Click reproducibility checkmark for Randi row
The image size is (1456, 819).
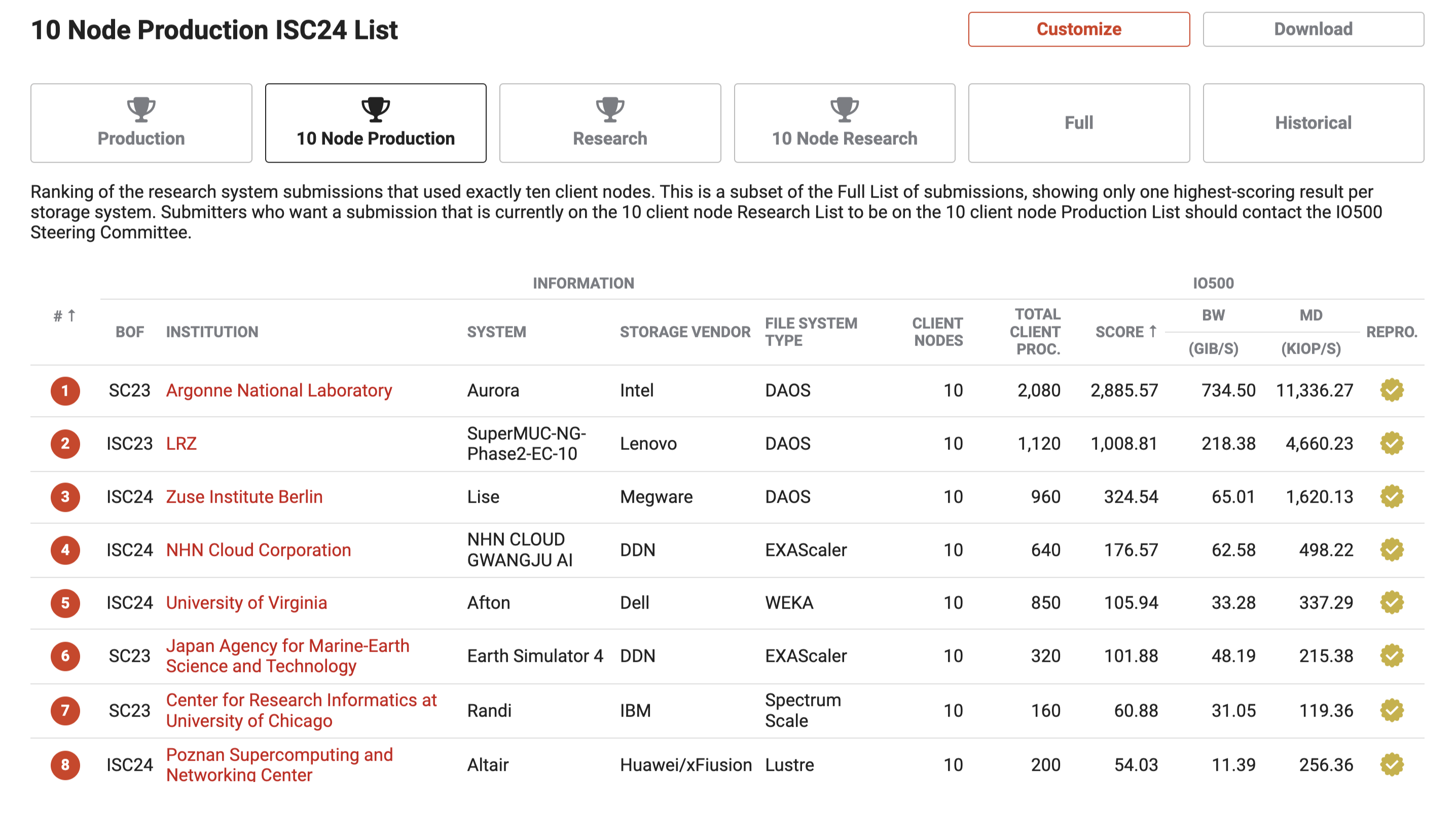point(1392,710)
